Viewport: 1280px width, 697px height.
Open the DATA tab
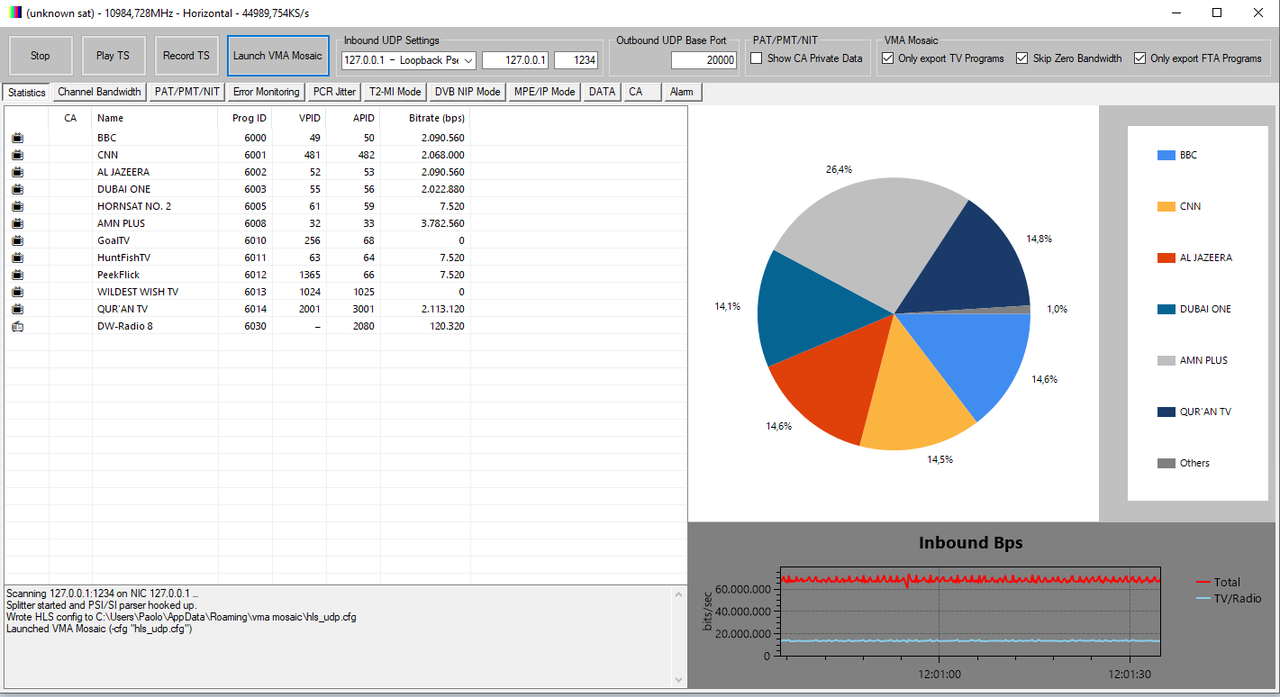[602, 92]
